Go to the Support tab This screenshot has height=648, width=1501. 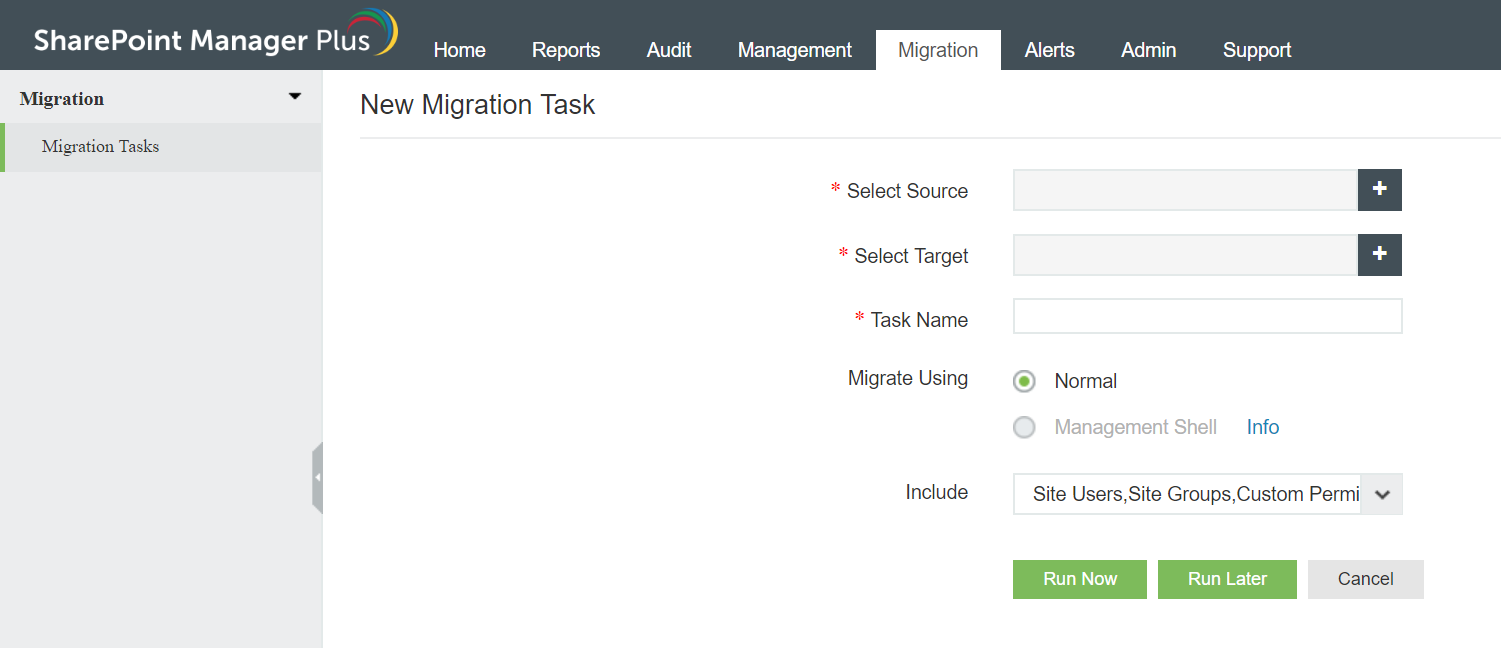1257,50
